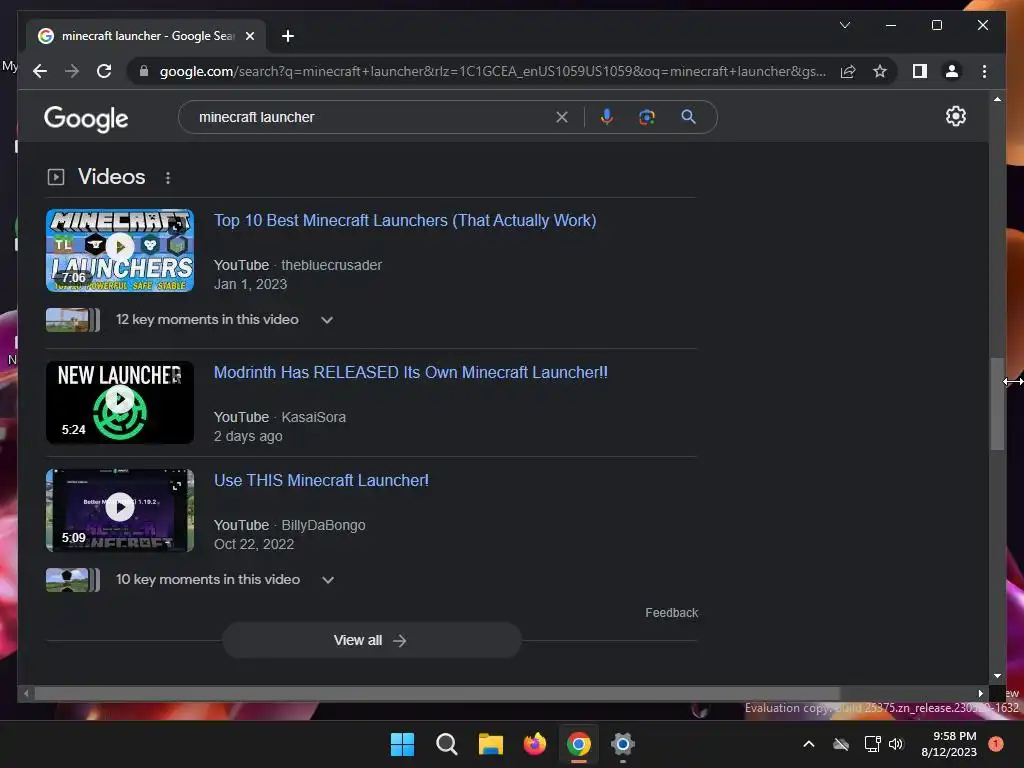The height and width of the screenshot is (768, 1024).
Task: Share this page from address bar
Action: point(848,71)
